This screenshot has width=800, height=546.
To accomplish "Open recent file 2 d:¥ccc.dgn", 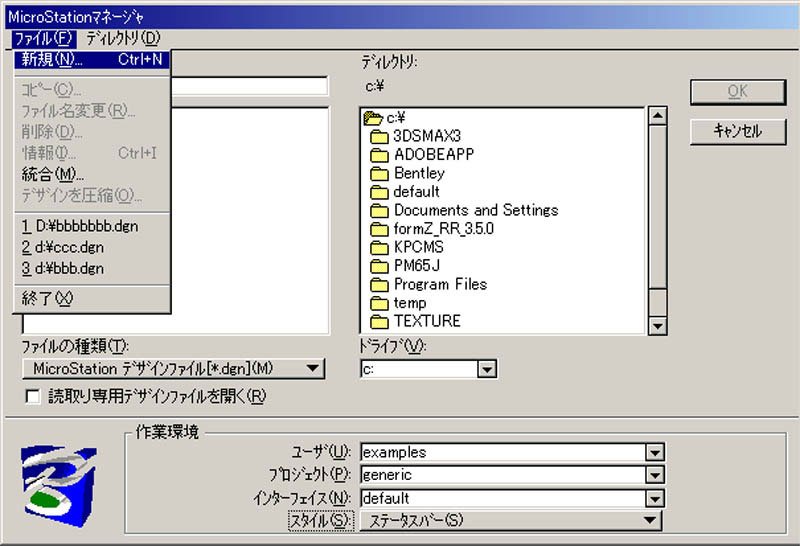I will point(92,247).
